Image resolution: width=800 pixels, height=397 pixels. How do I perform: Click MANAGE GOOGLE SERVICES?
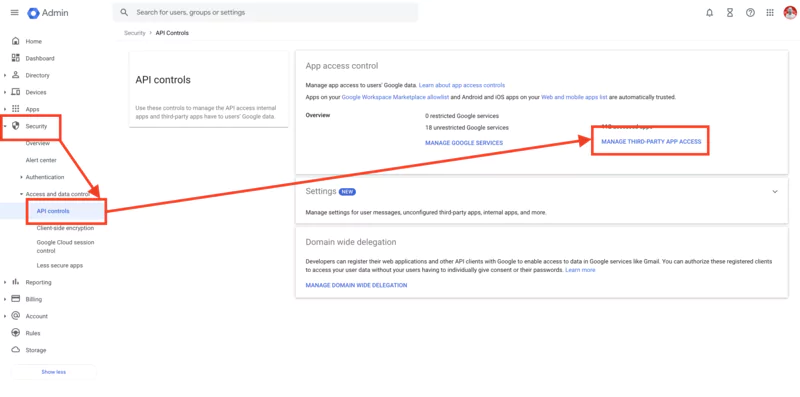click(x=464, y=143)
